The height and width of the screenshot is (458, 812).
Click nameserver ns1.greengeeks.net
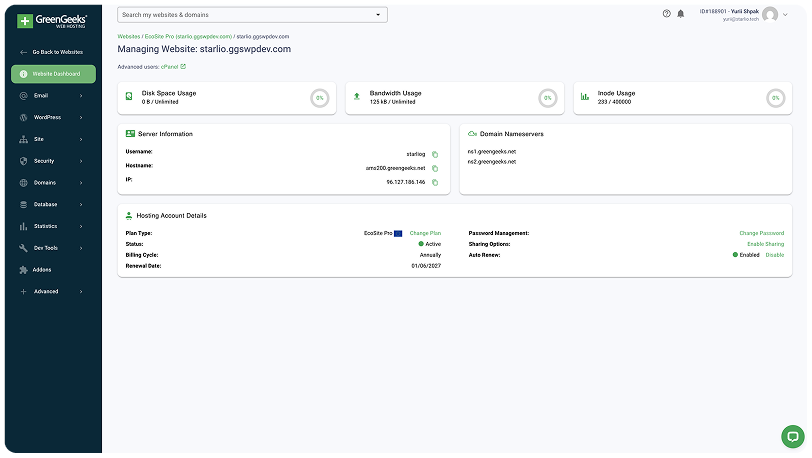click(x=491, y=152)
